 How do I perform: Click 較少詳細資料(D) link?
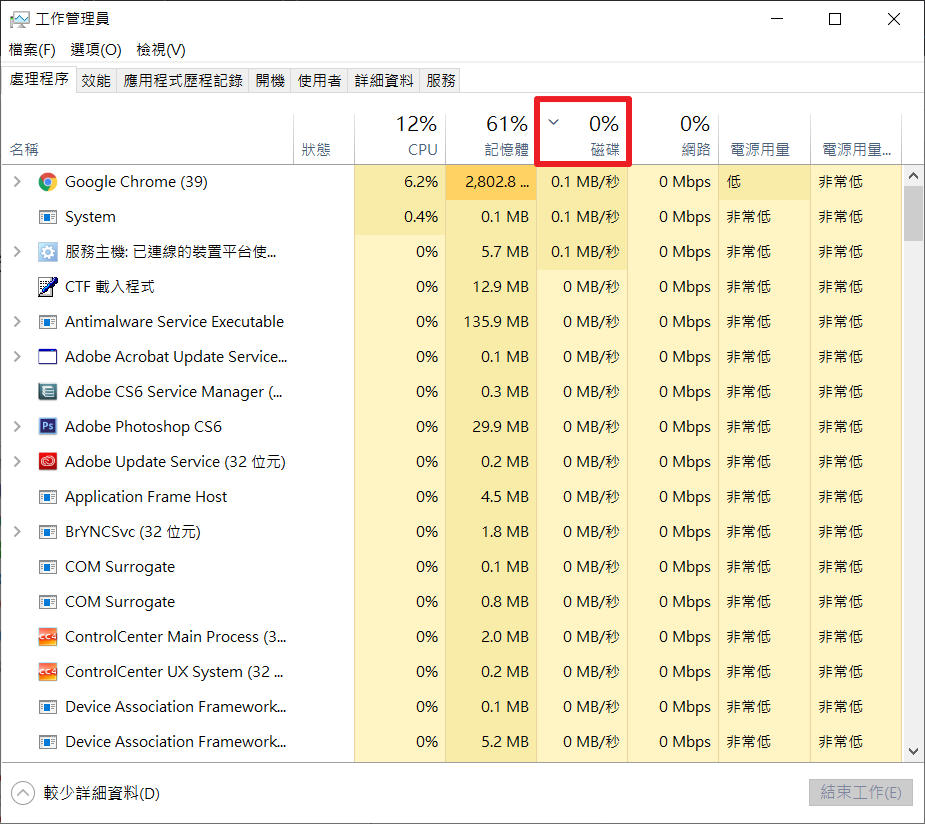click(x=101, y=793)
